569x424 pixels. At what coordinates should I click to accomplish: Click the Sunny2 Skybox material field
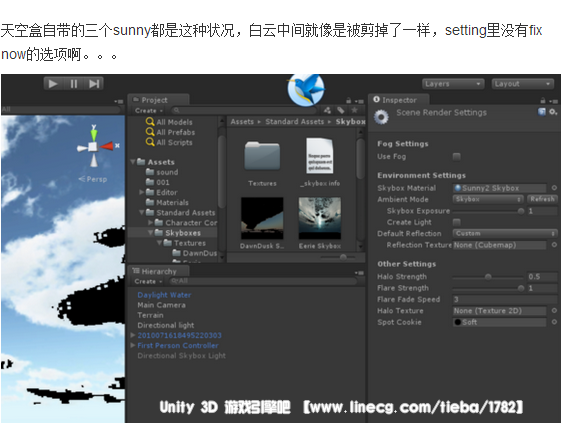(x=500, y=188)
